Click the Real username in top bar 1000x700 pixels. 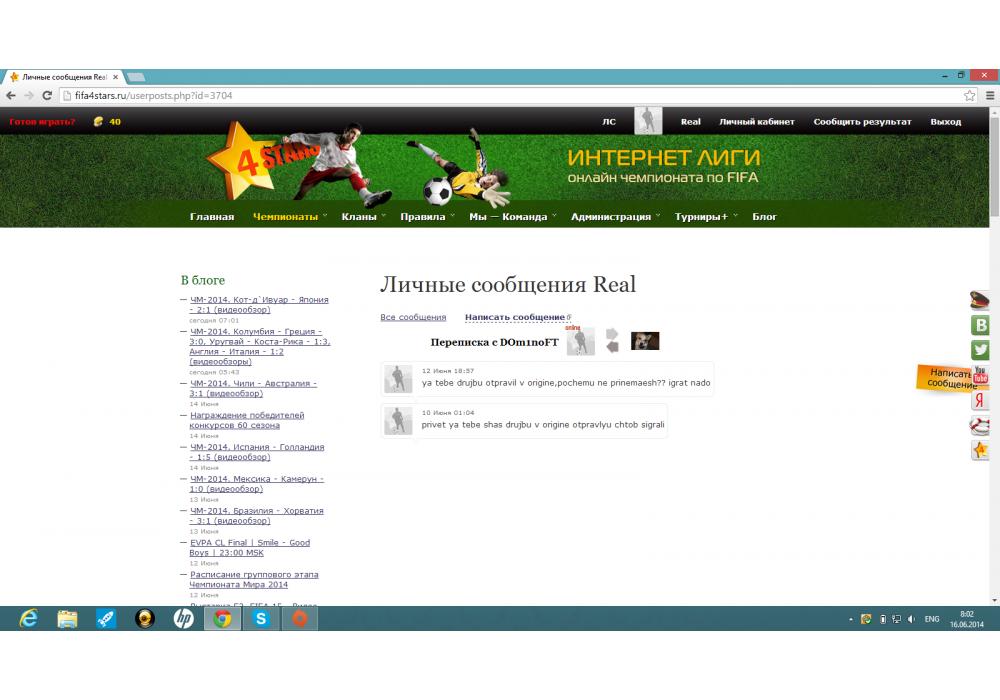click(x=691, y=122)
